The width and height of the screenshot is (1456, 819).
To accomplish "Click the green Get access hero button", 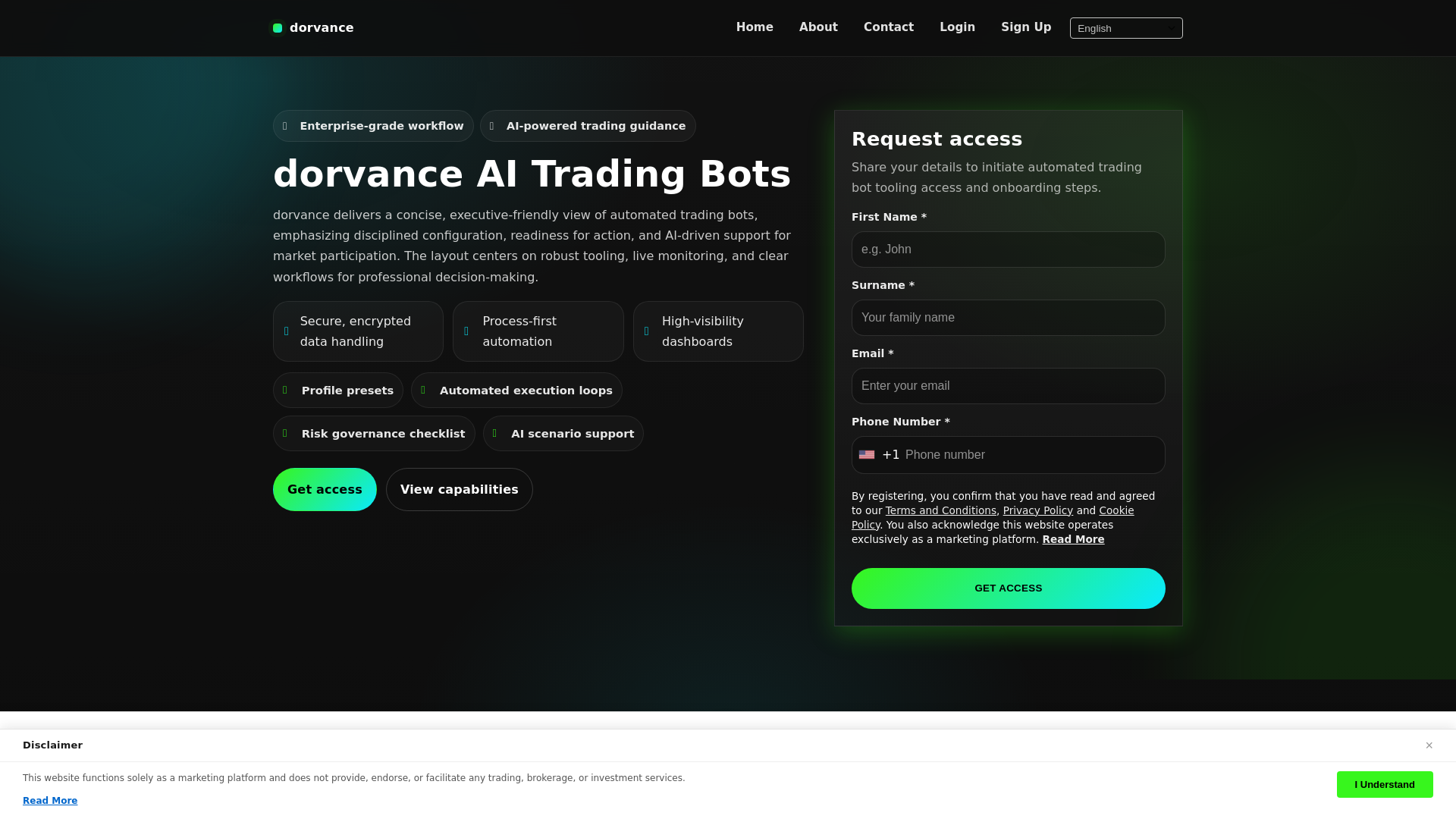I will click(325, 490).
